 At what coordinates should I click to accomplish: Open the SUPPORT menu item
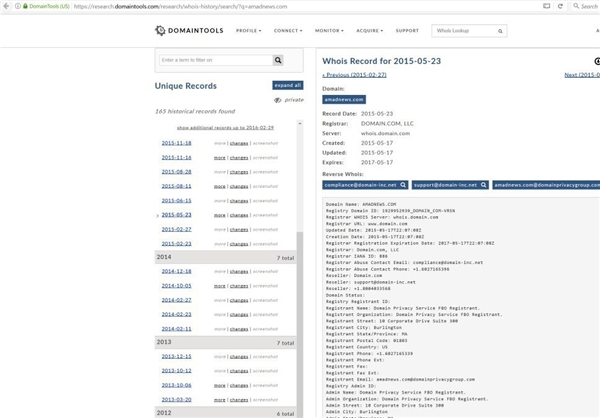[x=407, y=31]
